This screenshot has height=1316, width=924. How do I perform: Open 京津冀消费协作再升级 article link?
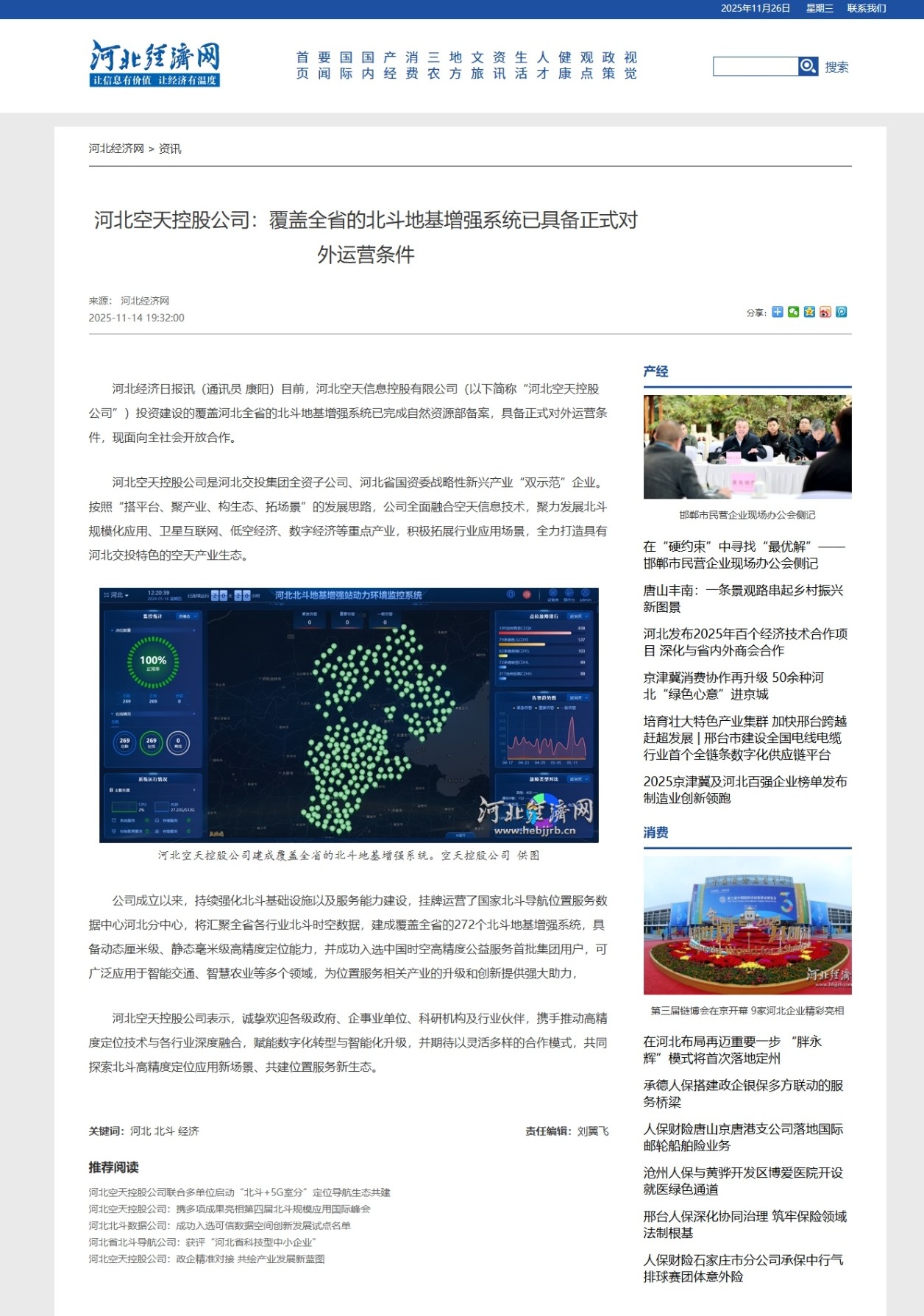[x=733, y=686]
